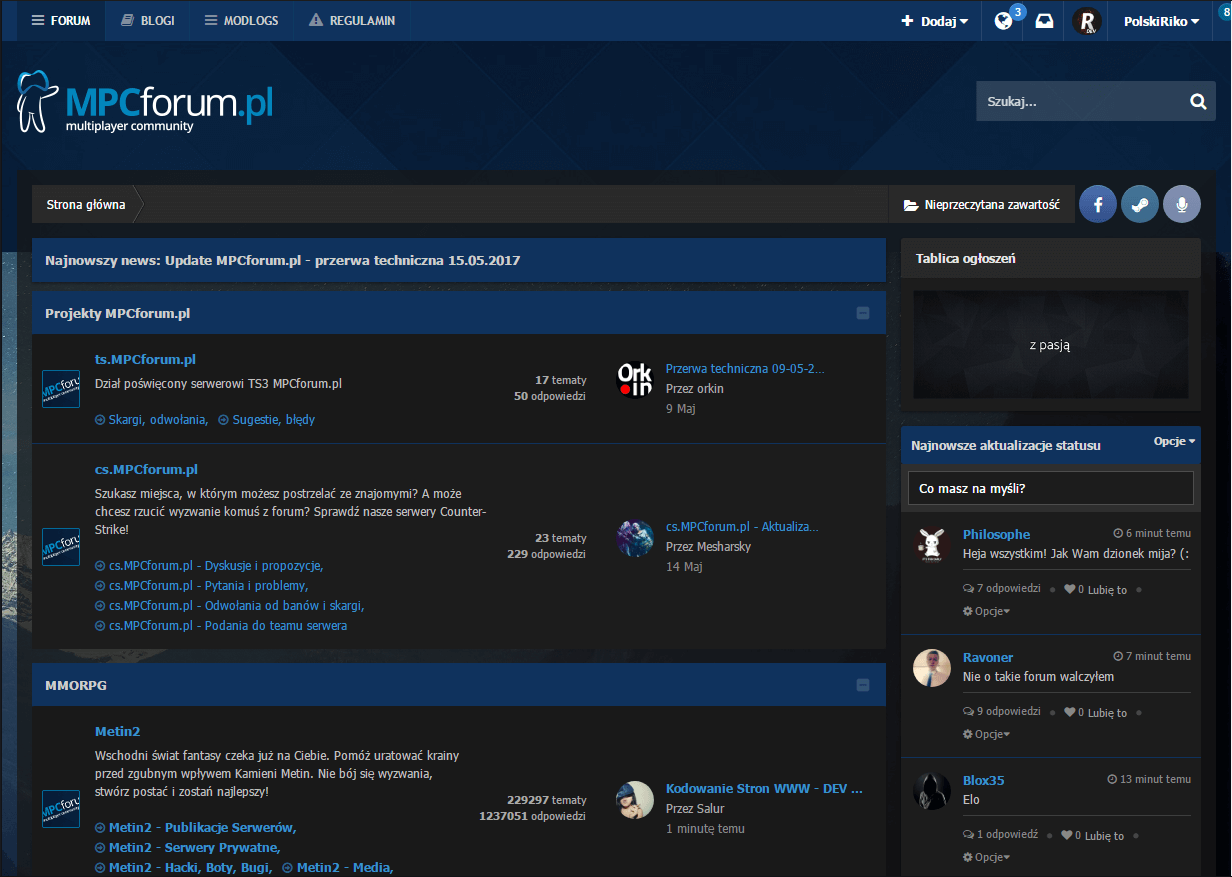Open the PolskiRiko user dropdown
The height and width of the screenshot is (877, 1232).
click(x=1161, y=21)
